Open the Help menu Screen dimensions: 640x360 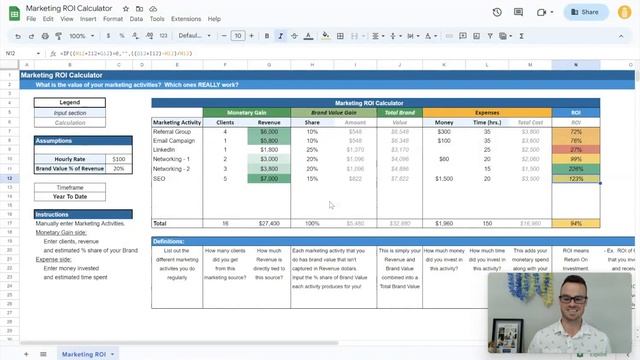tap(214, 19)
